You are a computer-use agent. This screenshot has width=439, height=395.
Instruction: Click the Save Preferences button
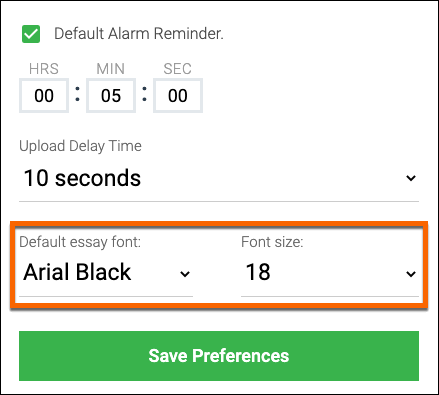219,356
